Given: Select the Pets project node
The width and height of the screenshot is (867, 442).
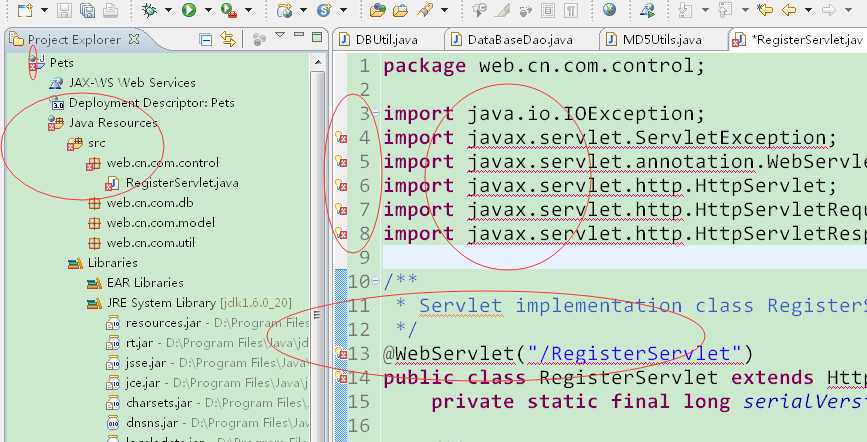Looking at the screenshot, I should point(61,63).
